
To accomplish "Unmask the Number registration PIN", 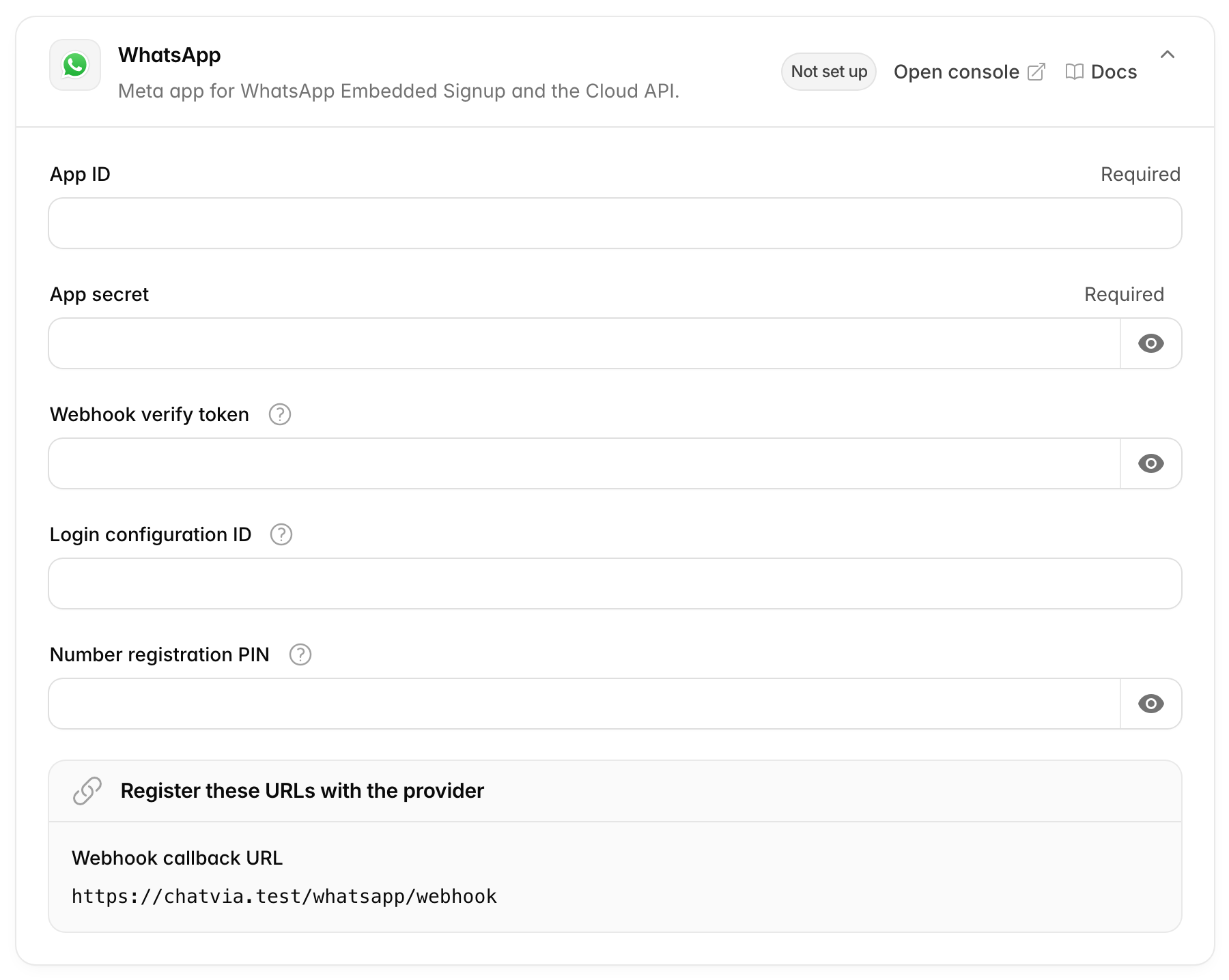I will [1151, 704].
